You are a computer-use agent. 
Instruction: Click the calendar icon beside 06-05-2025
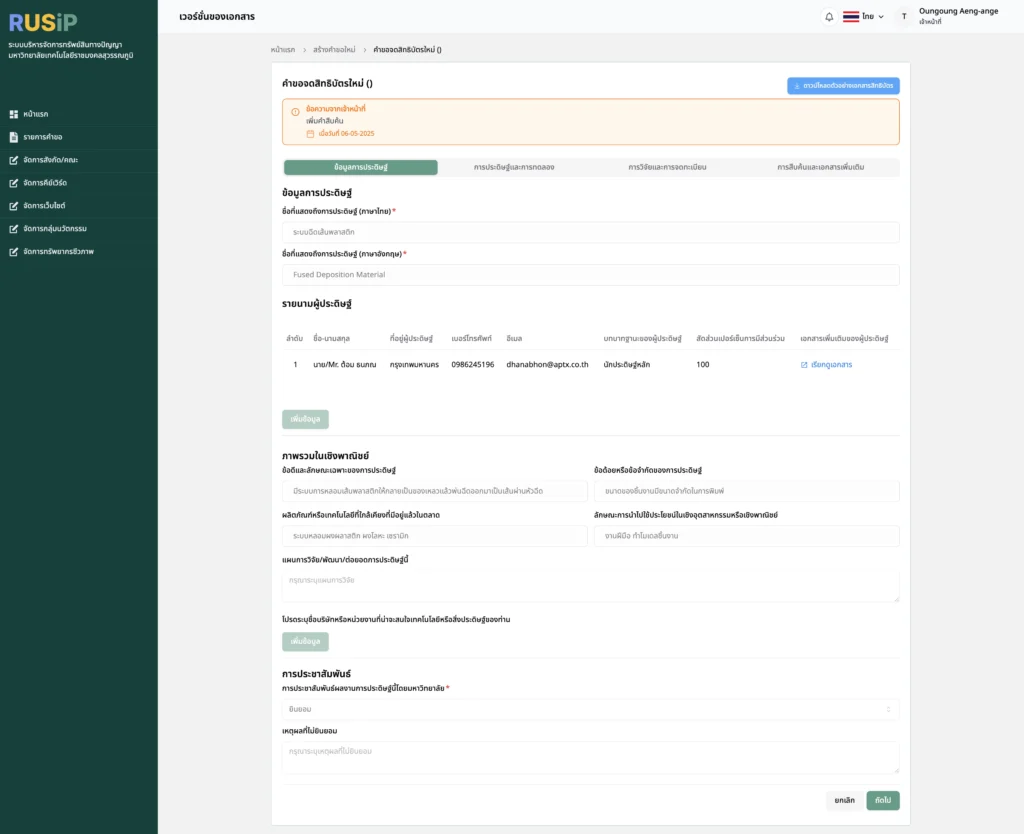pos(310,133)
